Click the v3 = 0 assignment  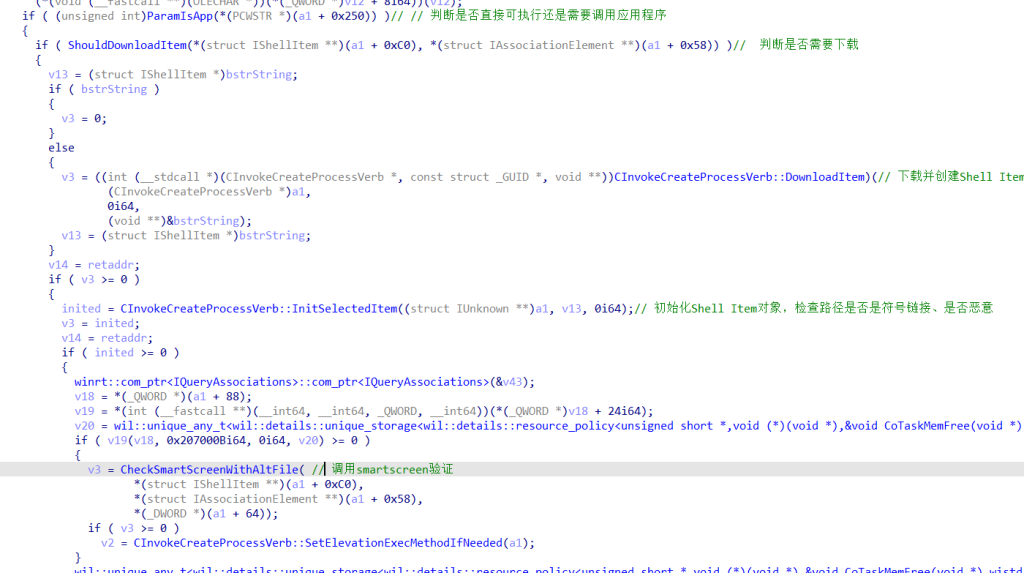coord(83,118)
